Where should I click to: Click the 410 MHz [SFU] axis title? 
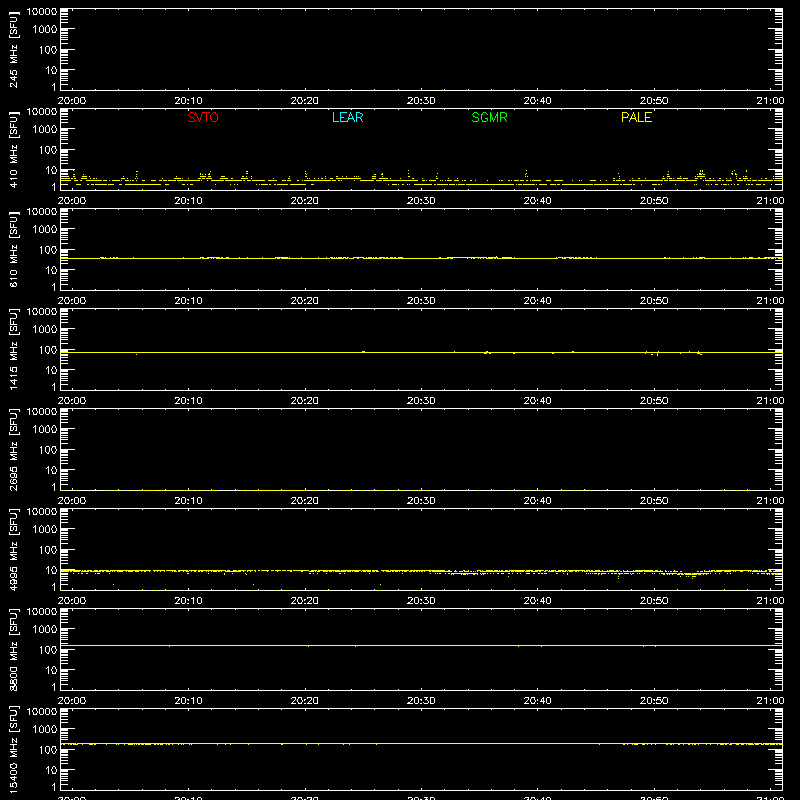[13, 149]
